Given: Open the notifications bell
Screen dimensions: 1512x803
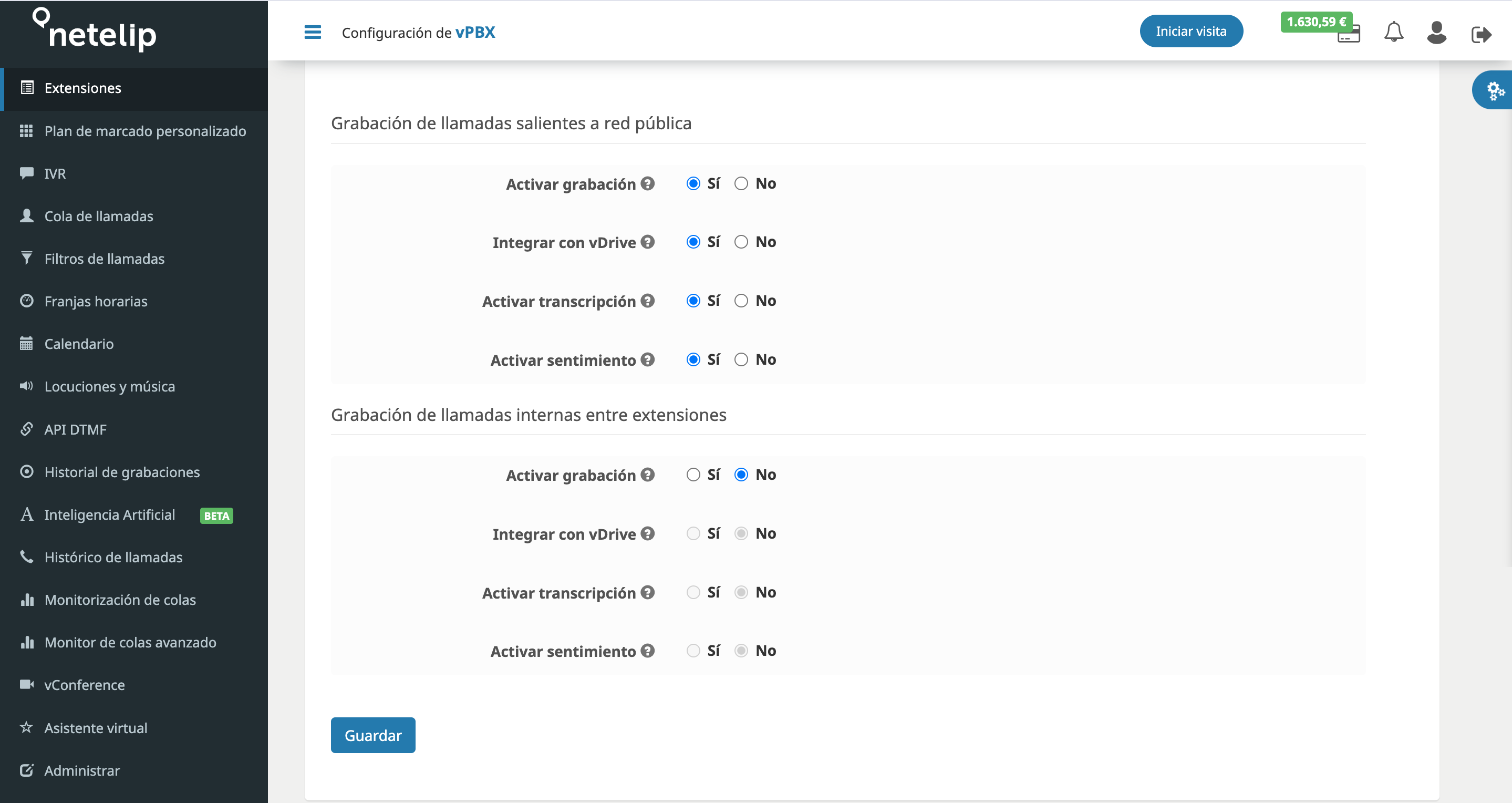Looking at the screenshot, I should (x=1393, y=32).
